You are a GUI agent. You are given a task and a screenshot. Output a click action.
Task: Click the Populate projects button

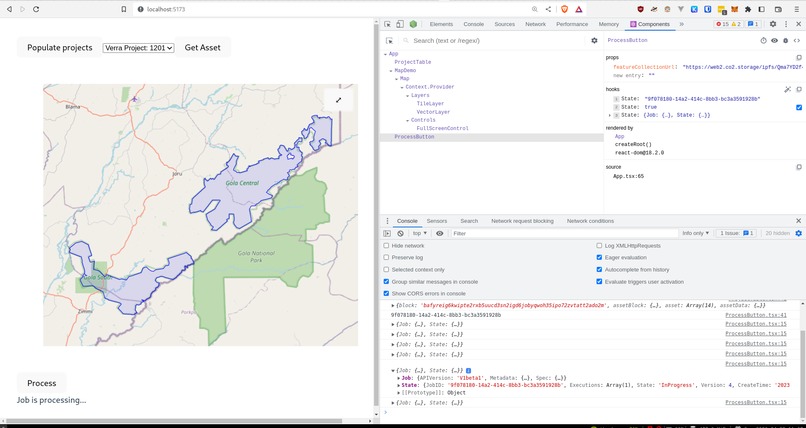pyautogui.click(x=60, y=47)
